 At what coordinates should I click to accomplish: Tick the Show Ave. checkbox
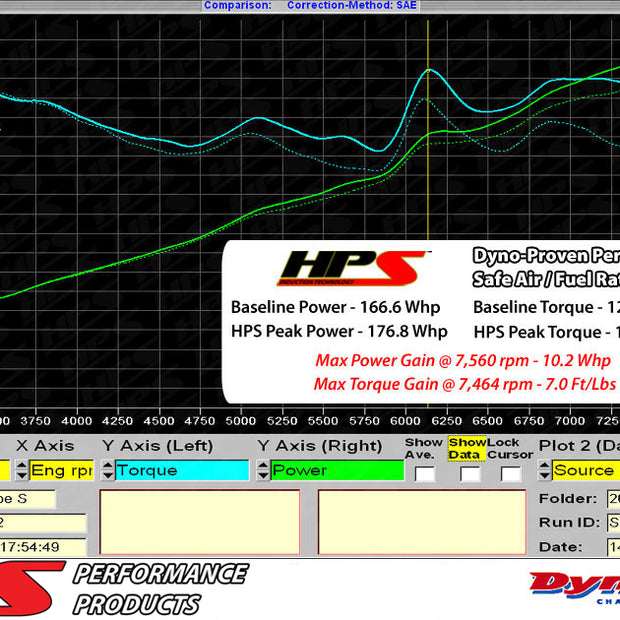[x=425, y=474]
